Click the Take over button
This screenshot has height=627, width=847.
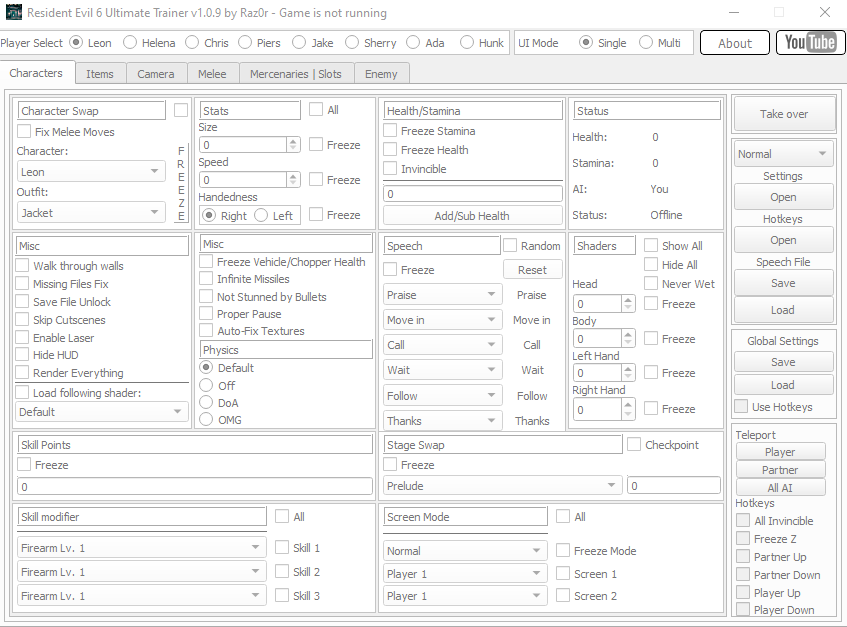click(784, 114)
